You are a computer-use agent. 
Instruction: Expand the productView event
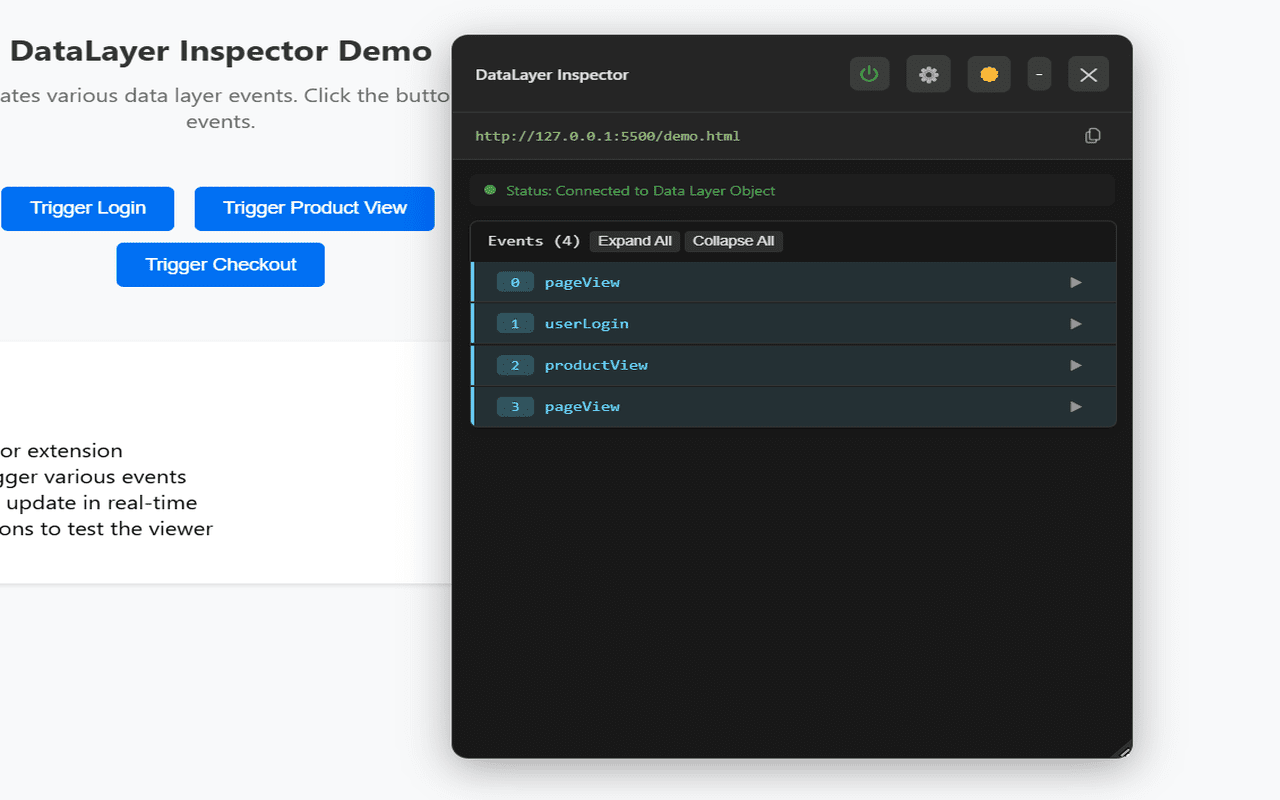click(1076, 365)
